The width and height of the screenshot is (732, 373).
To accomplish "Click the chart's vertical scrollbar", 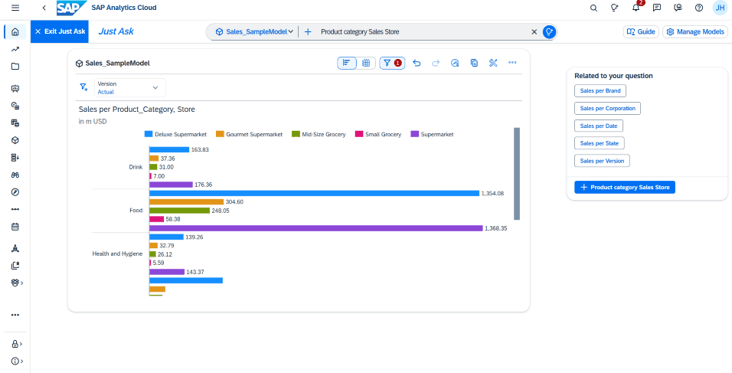I will coord(517,174).
